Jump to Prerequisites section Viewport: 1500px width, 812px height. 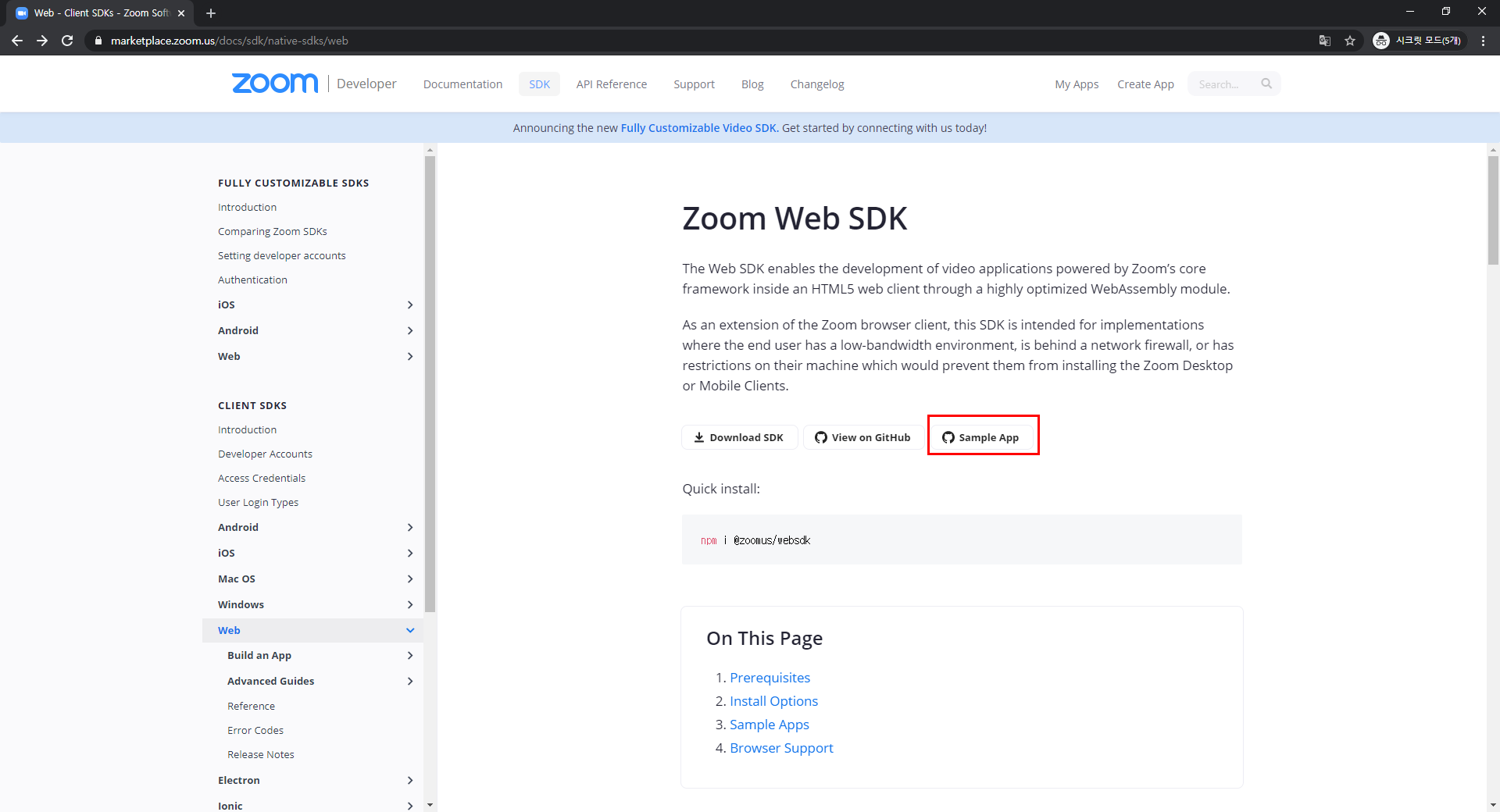tap(770, 678)
